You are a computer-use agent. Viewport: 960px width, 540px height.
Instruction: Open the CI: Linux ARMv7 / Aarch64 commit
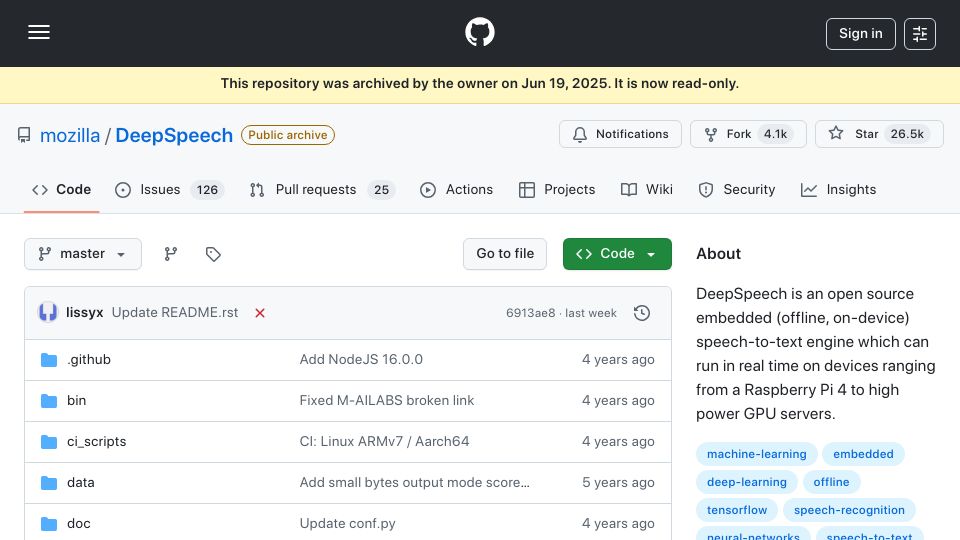click(x=384, y=441)
